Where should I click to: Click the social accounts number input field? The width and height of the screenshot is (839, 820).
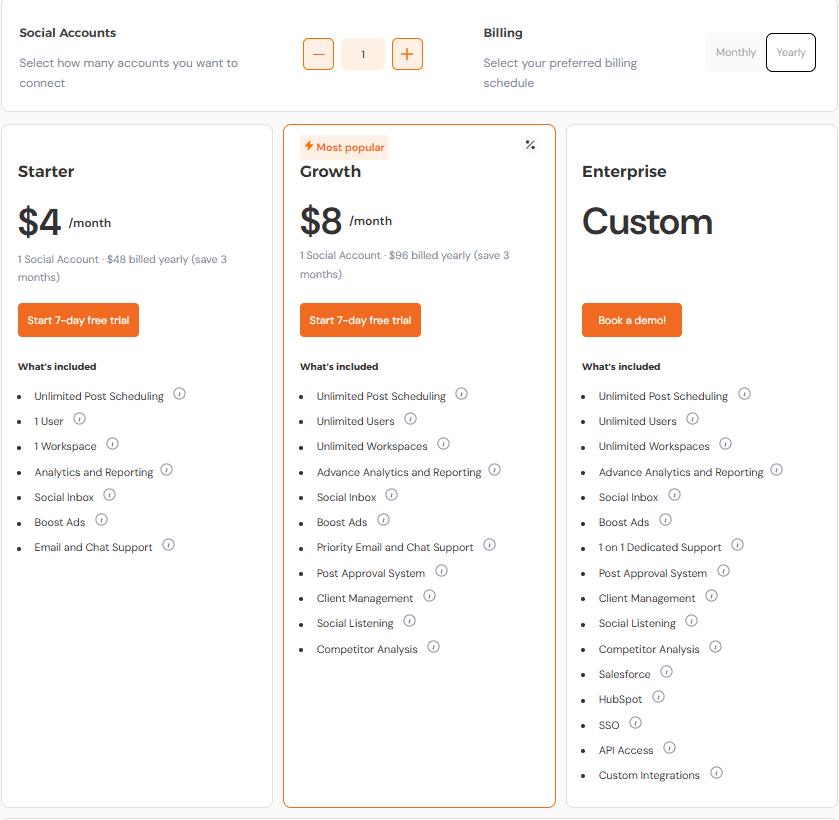click(x=363, y=55)
